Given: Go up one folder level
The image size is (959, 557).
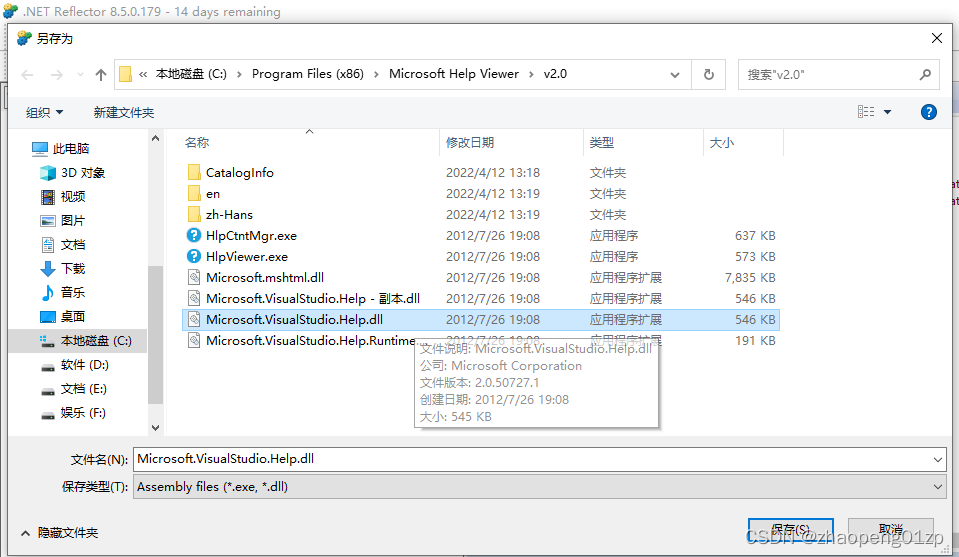Looking at the screenshot, I should pos(101,75).
